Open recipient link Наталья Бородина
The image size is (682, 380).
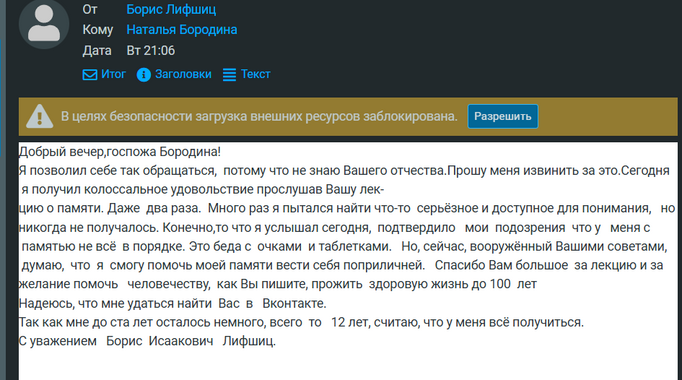[x=182, y=30]
